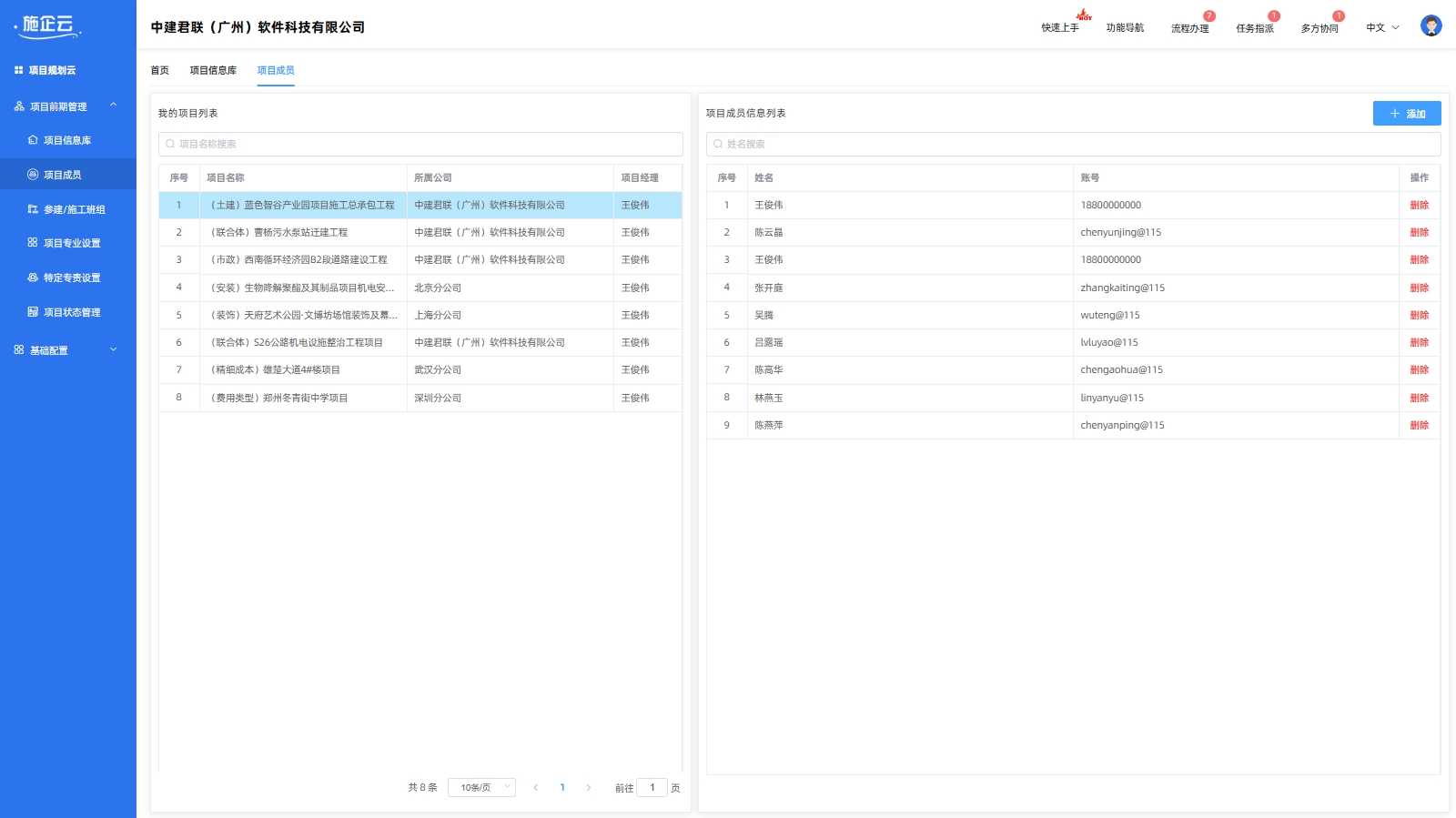Focus the 姓名搜索 input field
Screen dimensions: 1456x818
pos(1074,144)
